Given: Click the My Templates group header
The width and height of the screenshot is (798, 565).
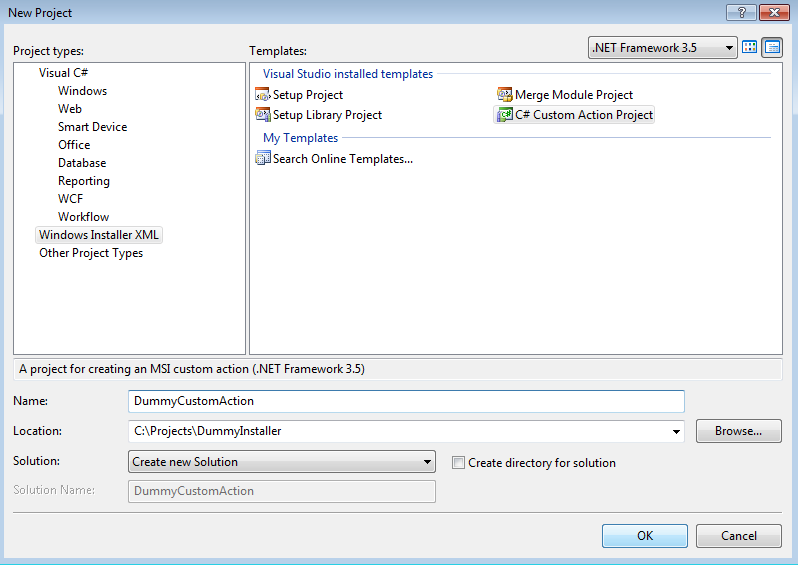Looking at the screenshot, I should [300, 138].
